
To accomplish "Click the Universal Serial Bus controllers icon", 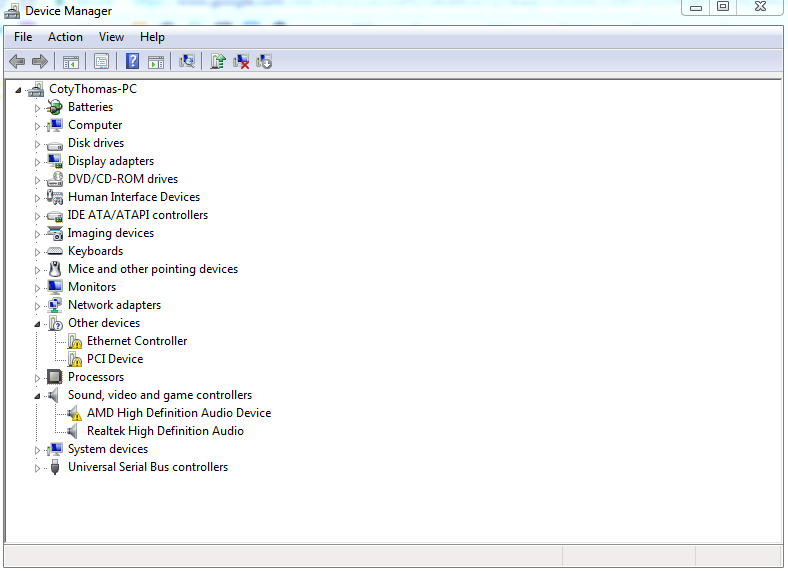I will (x=55, y=467).
